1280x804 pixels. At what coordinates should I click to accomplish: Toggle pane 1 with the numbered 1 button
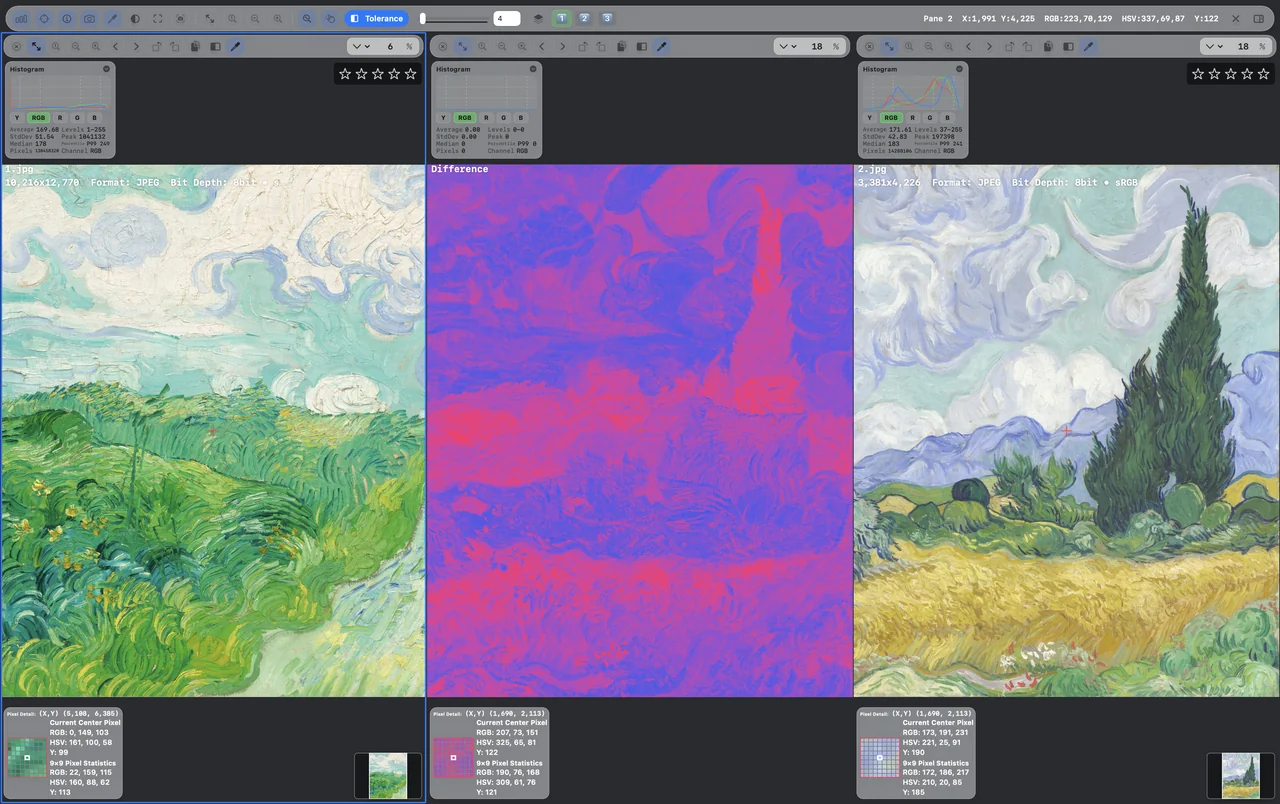tap(562, 19)
